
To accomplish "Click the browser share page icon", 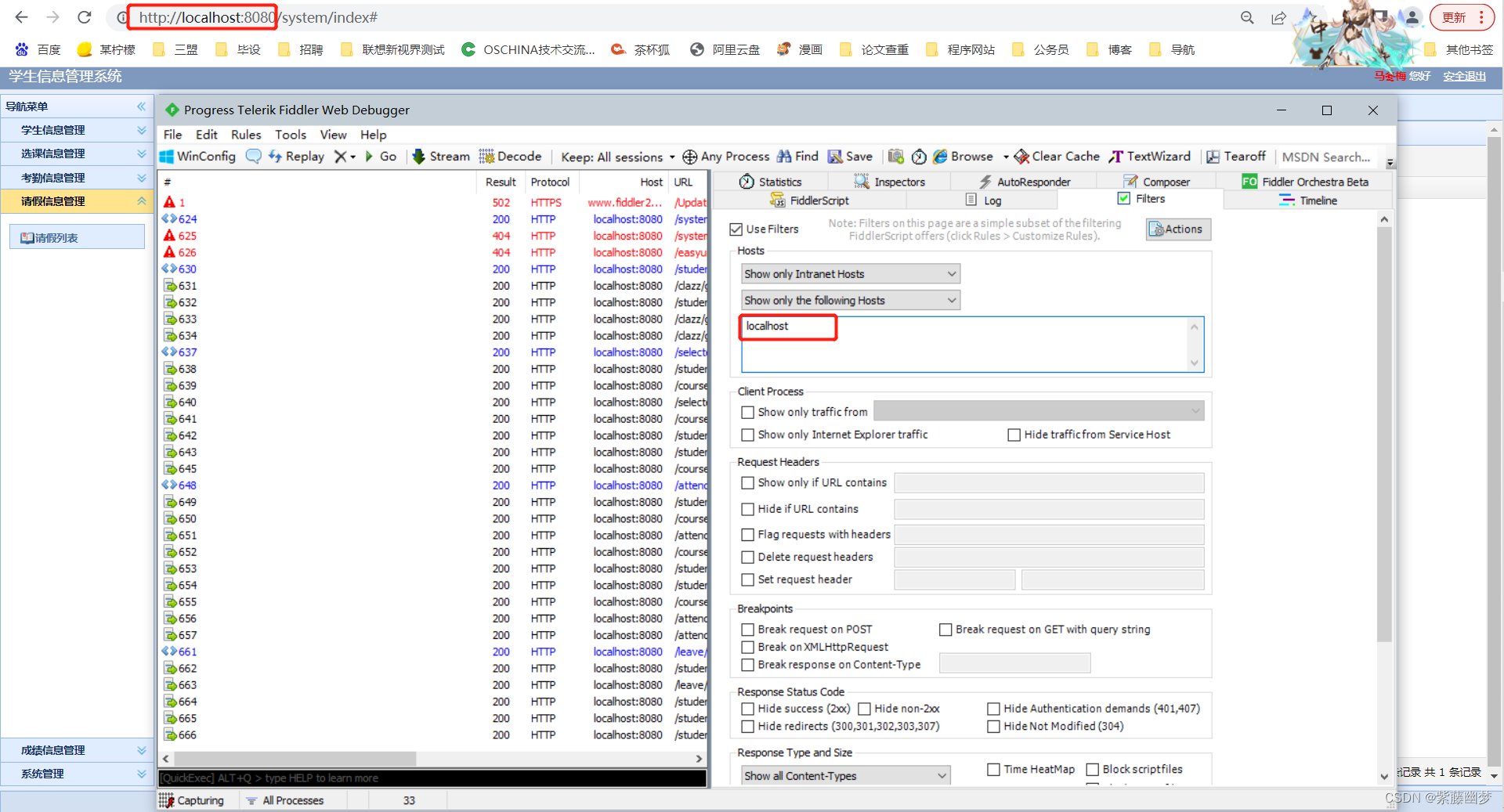I will pyautogui.click(x=1278, y=17).
